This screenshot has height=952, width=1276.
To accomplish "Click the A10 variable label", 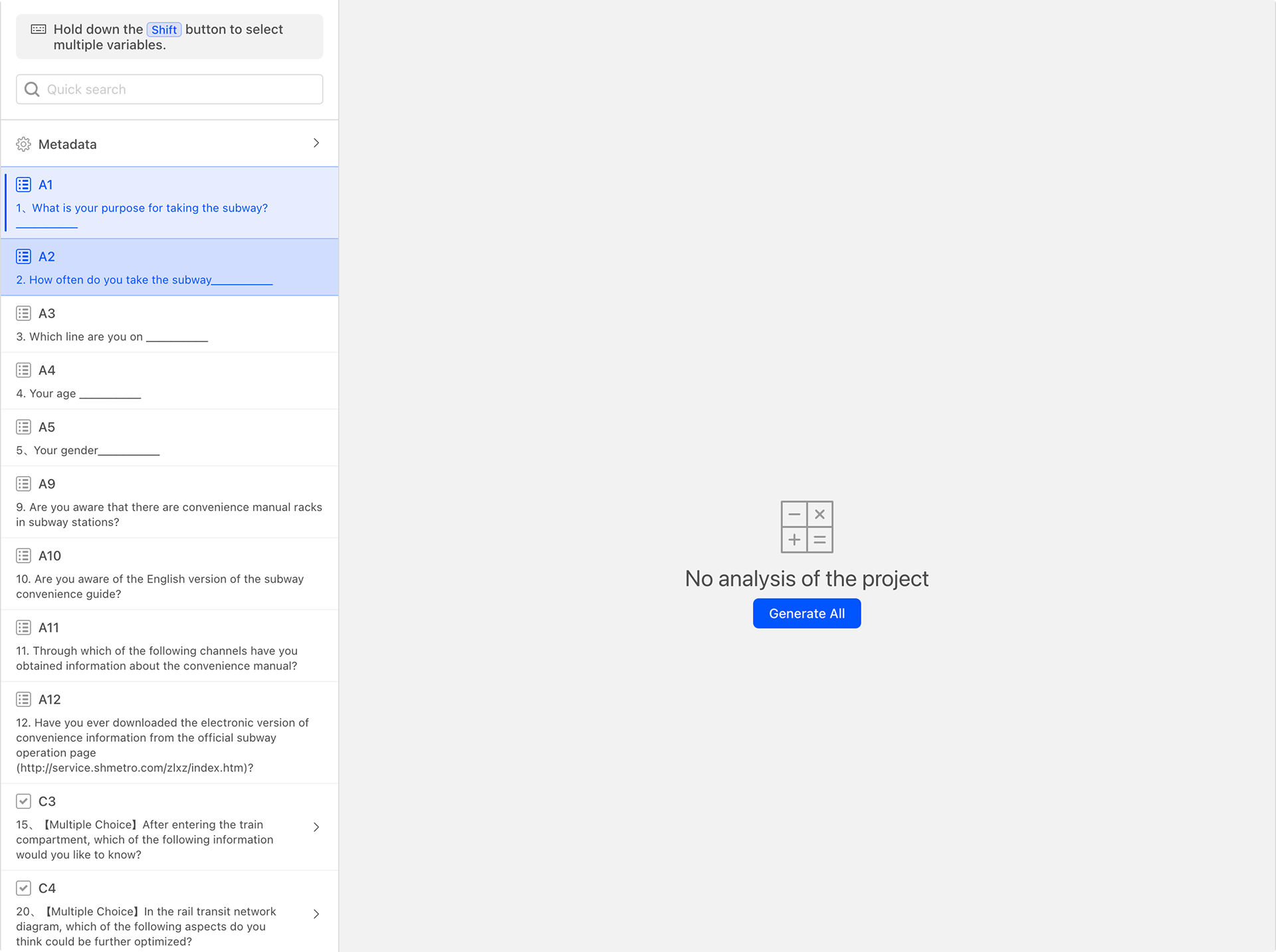I will coord(50,555).
